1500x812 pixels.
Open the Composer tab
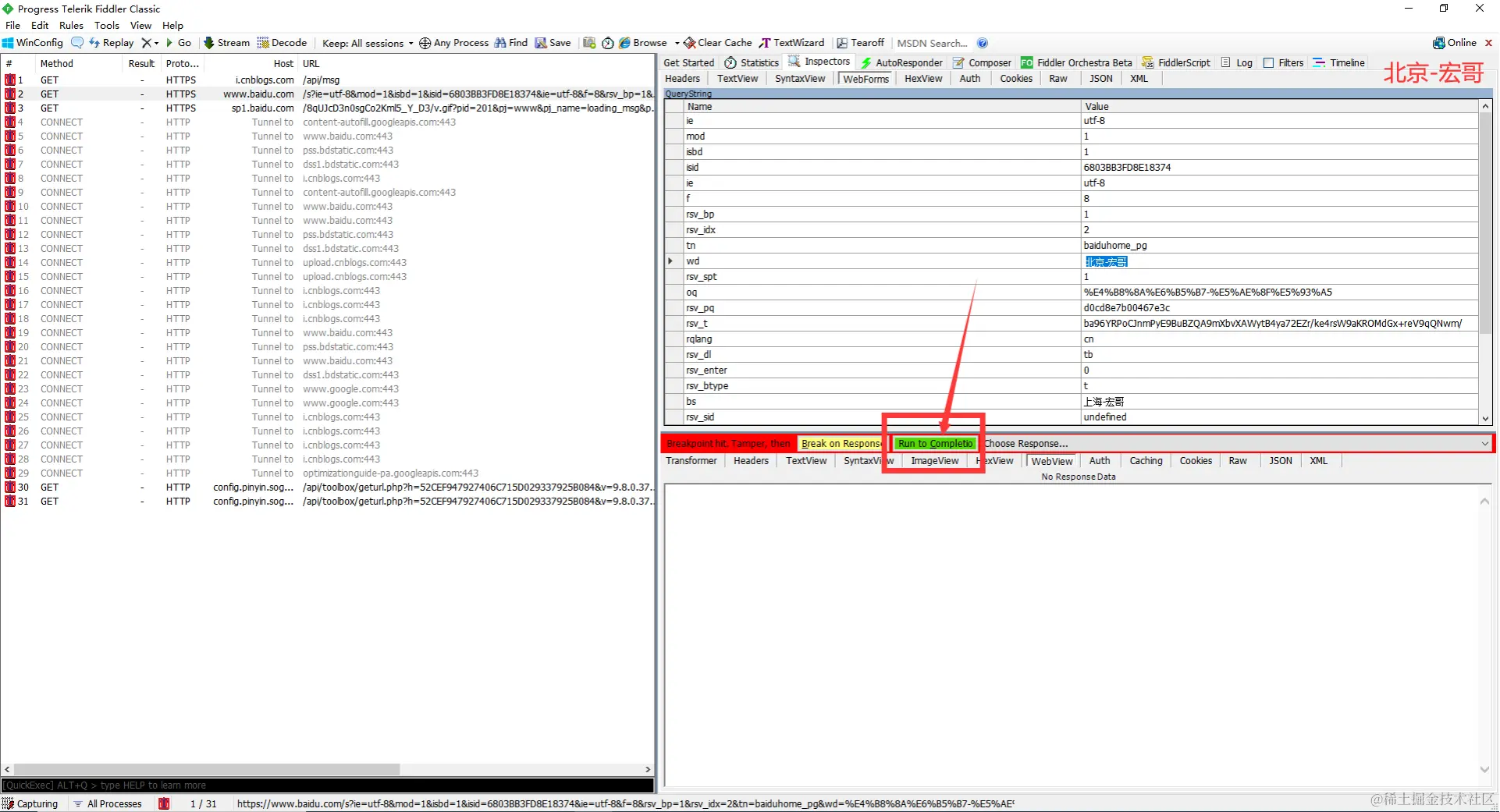983,62
